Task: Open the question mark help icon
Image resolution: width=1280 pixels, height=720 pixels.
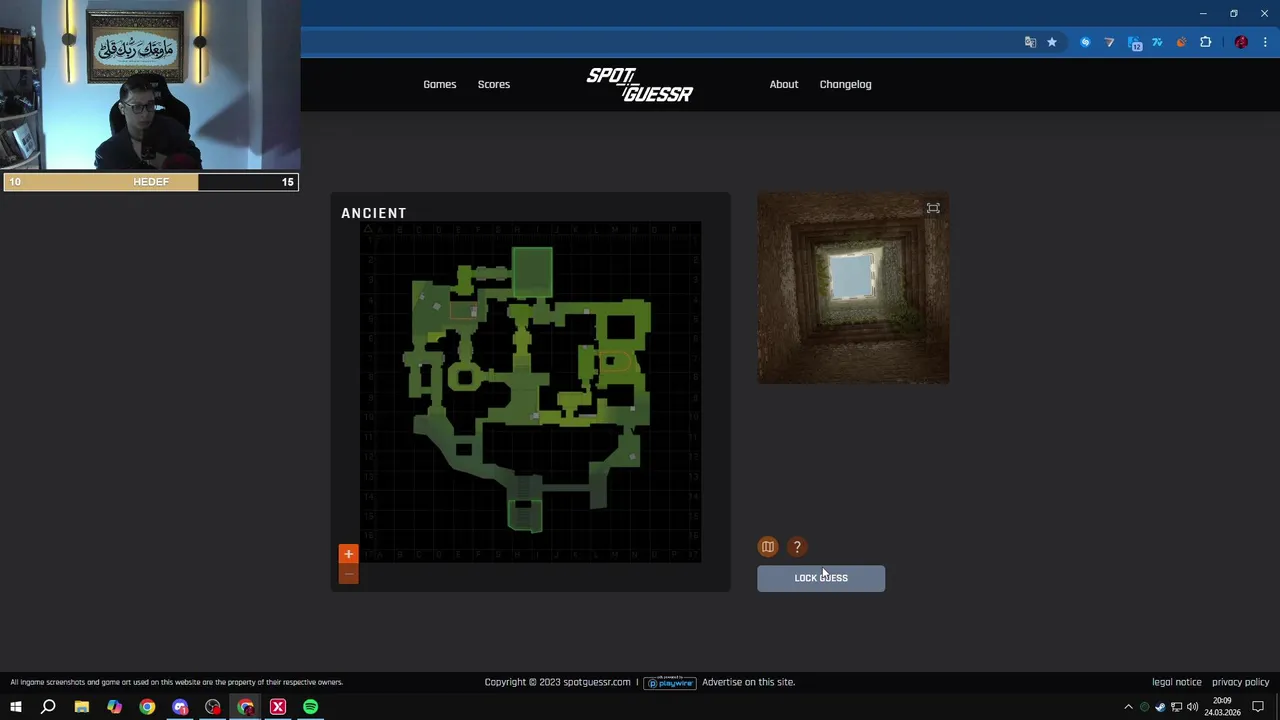Action: pos(797,547)
